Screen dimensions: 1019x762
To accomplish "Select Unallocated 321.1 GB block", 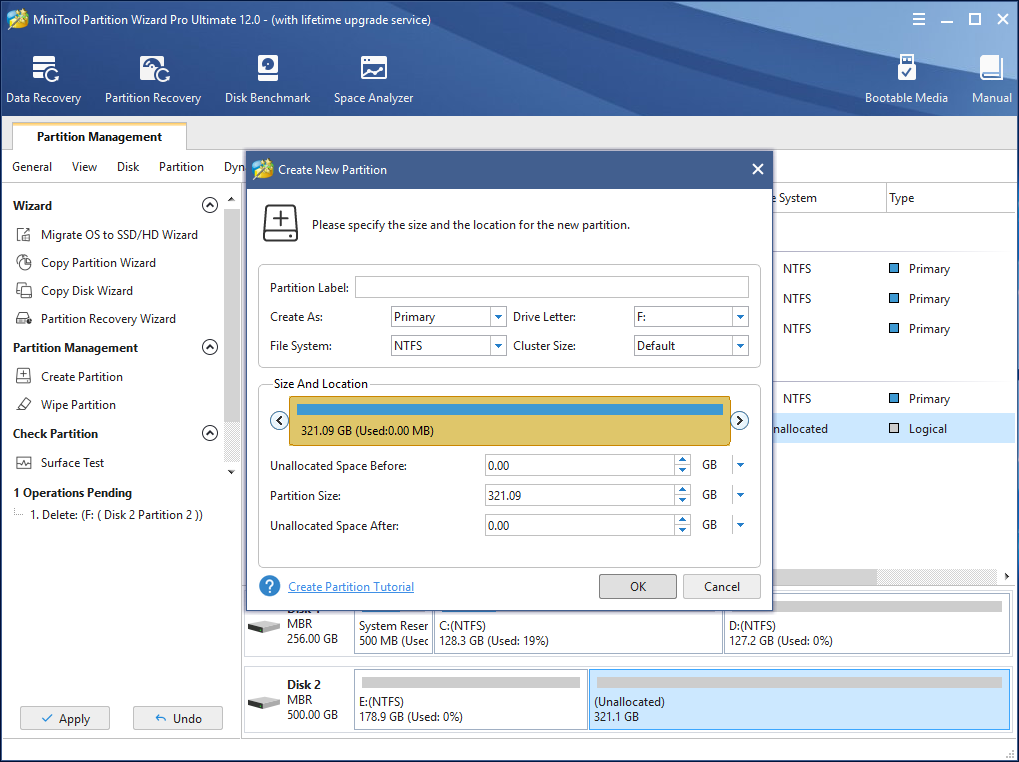I will click(x=799, y=700).
